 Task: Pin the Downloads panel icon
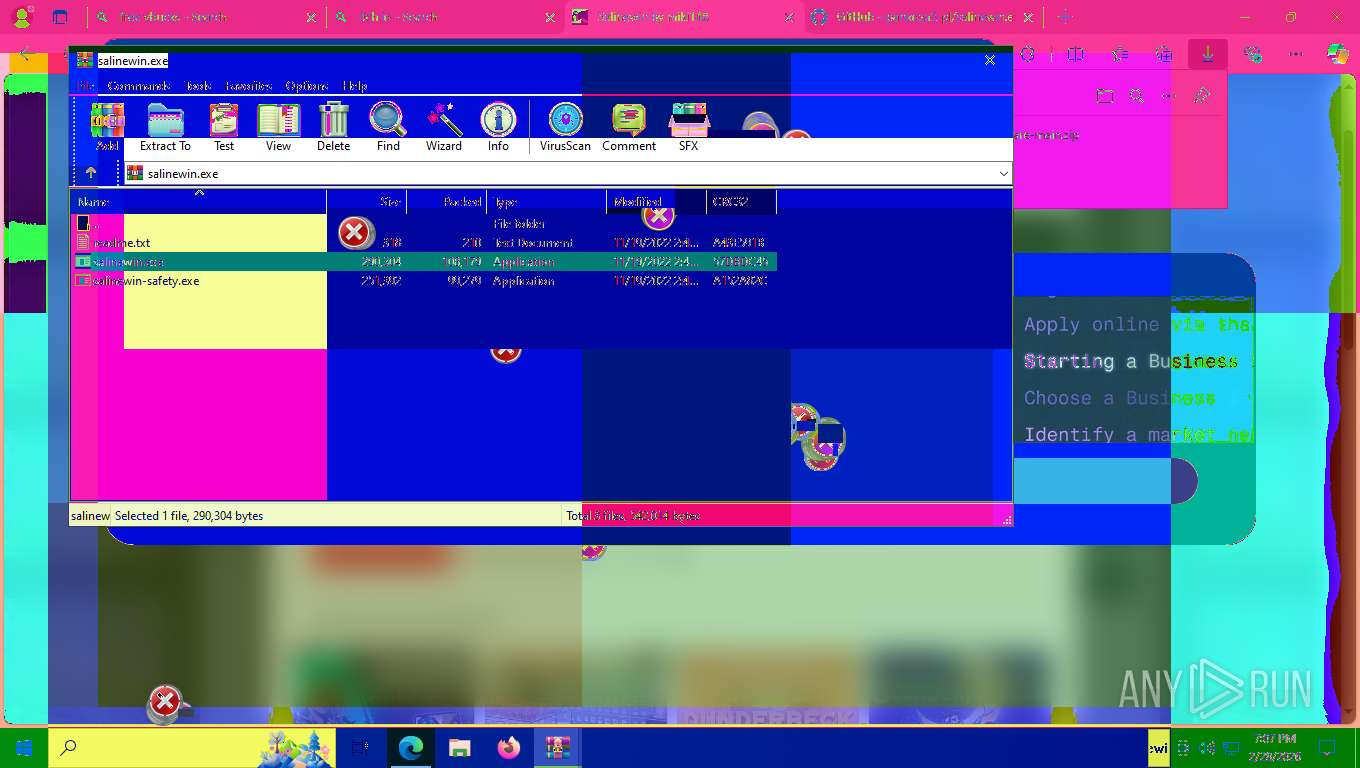coord(1202,96)
